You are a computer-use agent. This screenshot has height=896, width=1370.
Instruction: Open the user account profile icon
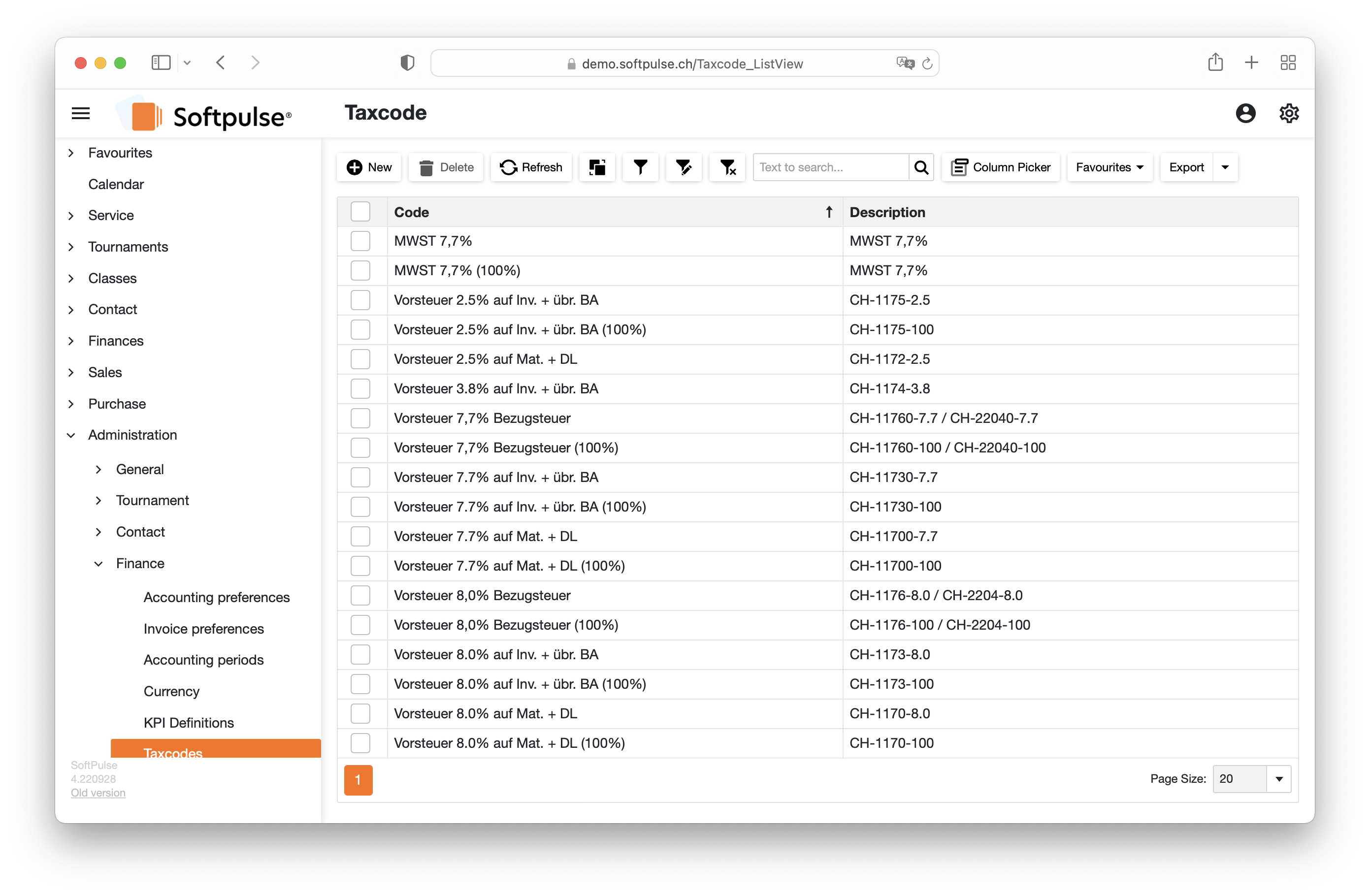click(x=1245, y=113)
